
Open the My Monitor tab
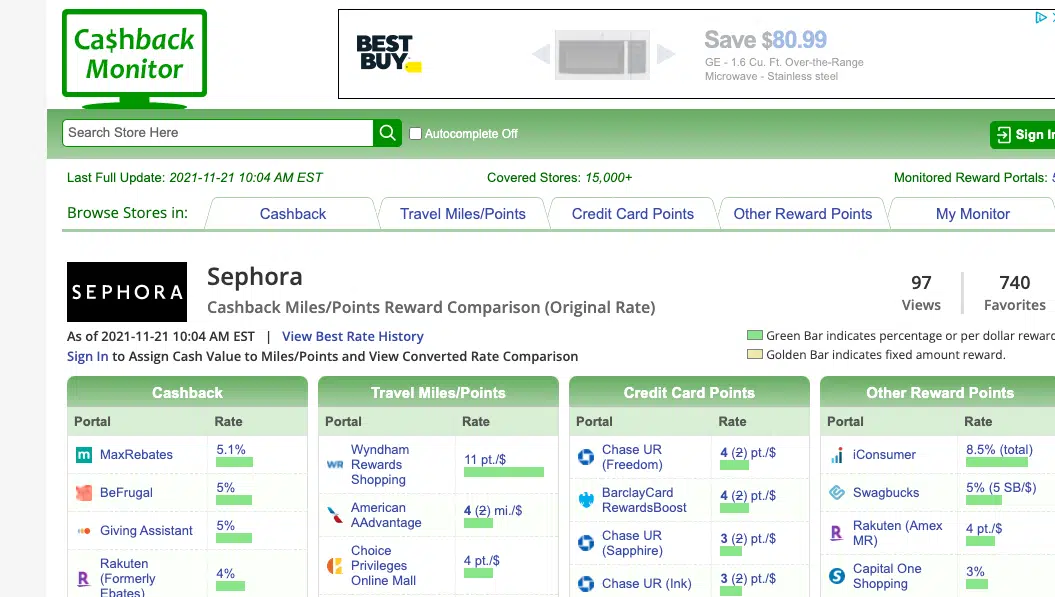(x=972, y=214)
